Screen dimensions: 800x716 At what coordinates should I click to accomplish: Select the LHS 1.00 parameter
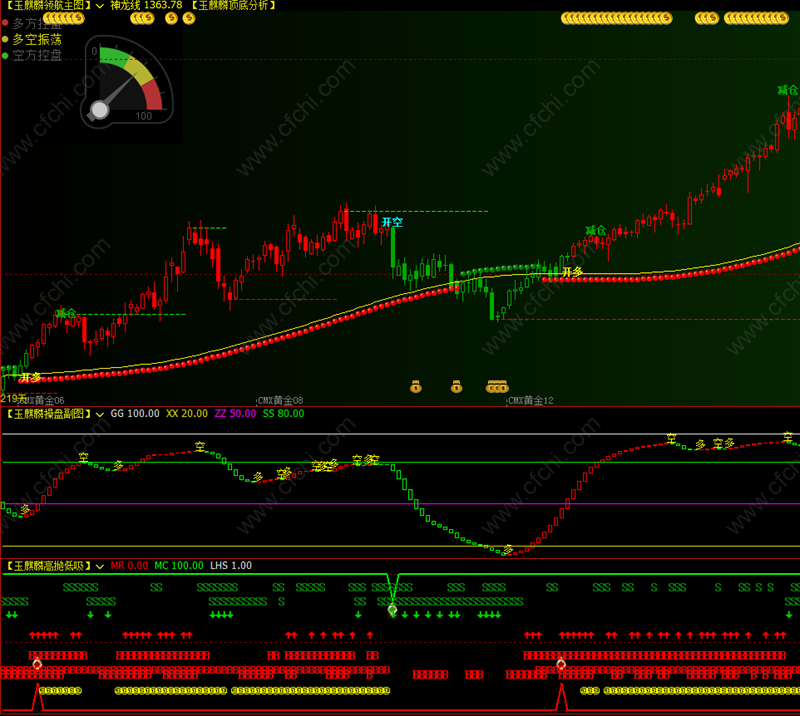coord(231,566)
